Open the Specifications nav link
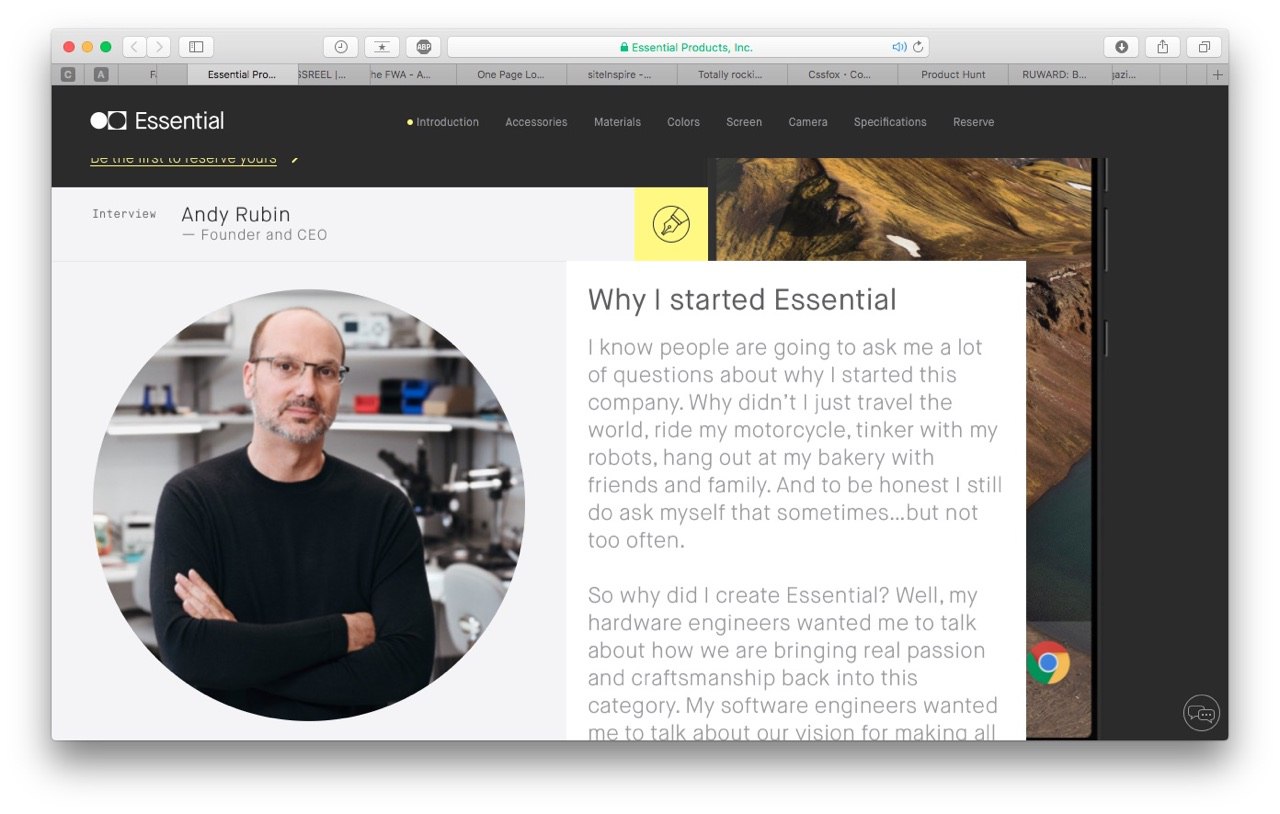Screen dimensions: 1280x814 (x=890, y=122)
